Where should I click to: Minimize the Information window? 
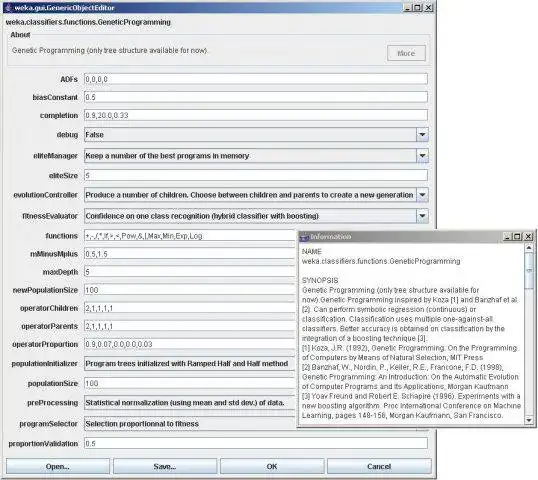507,236
